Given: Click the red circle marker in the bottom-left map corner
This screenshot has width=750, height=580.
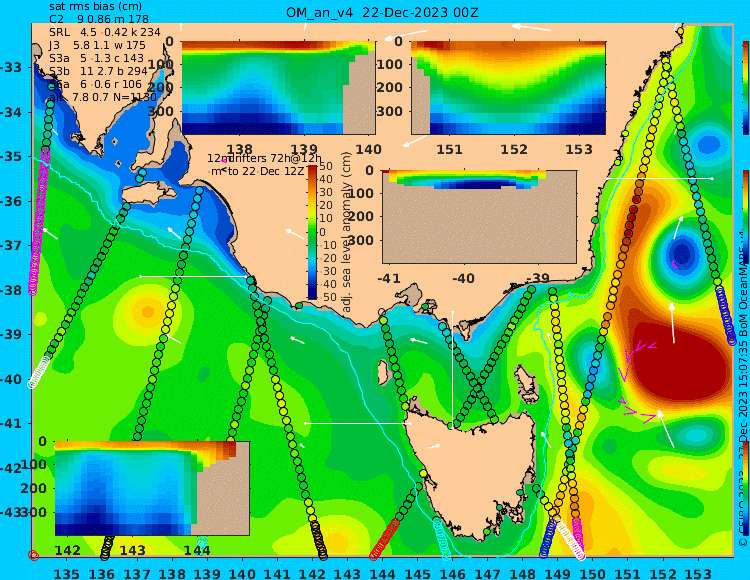Looking at the screenshot, I should tap(33, 555).
